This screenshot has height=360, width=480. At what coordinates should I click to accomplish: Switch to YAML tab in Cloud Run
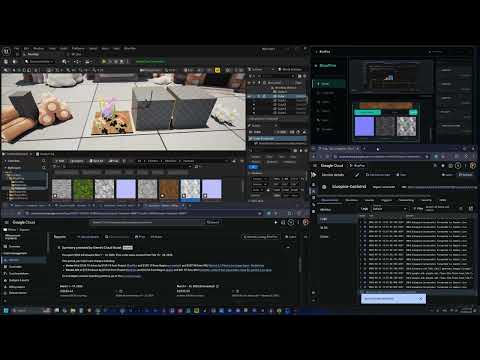[x=443, y=200]
